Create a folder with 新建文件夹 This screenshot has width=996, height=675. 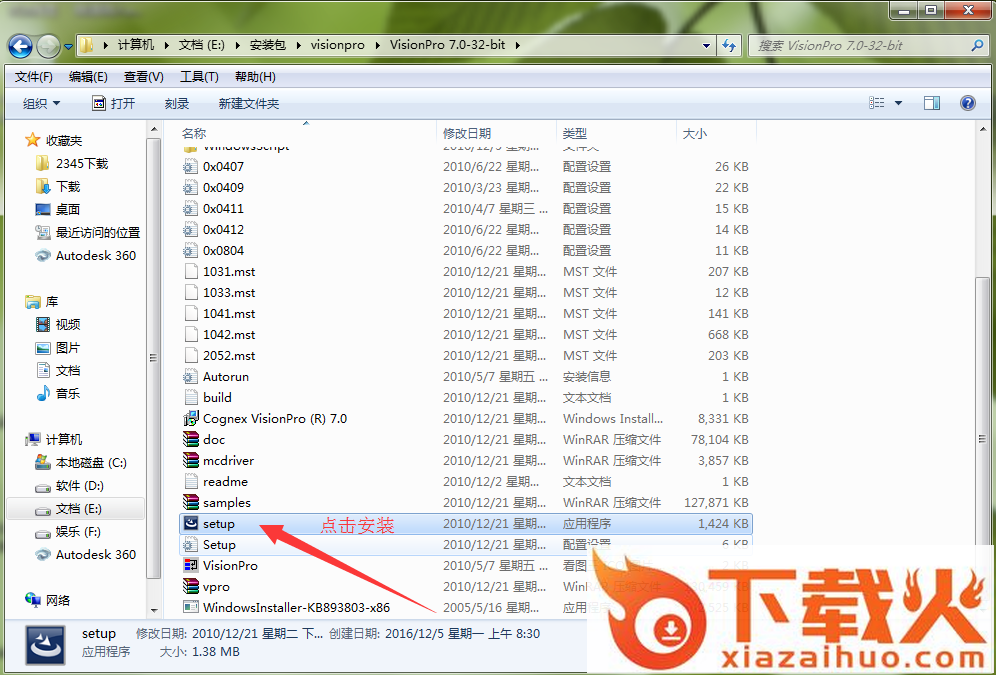pyautogui.click(x=248, y=104)
